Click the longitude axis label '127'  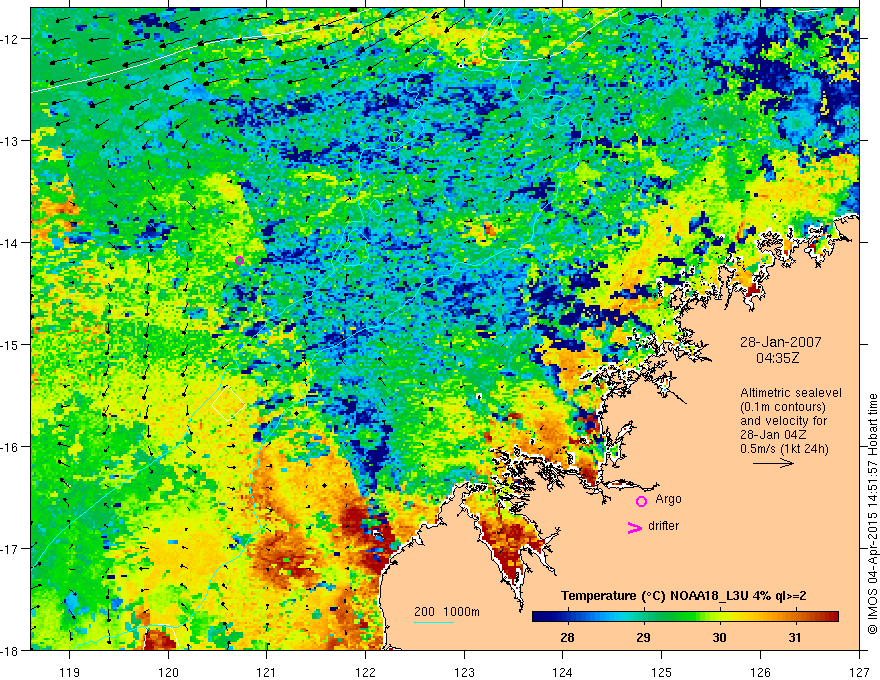click(x=859, y=672)
